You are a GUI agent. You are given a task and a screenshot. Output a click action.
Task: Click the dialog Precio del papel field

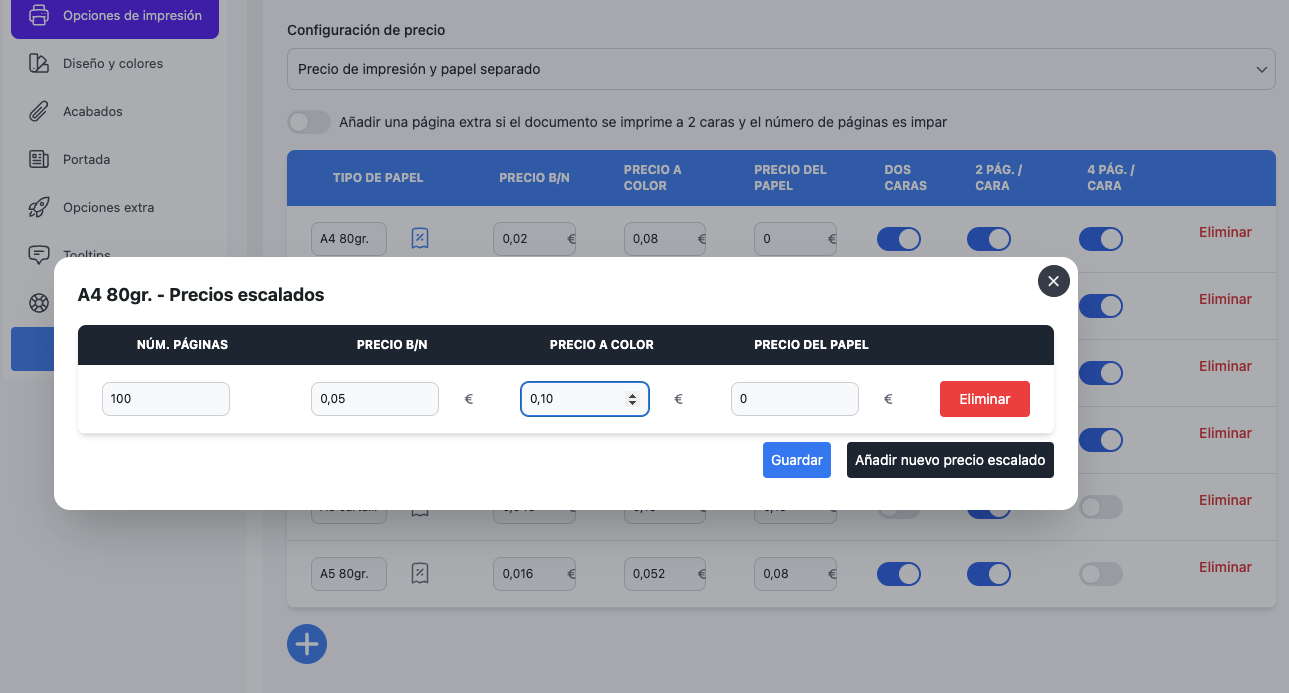point(795,399)
